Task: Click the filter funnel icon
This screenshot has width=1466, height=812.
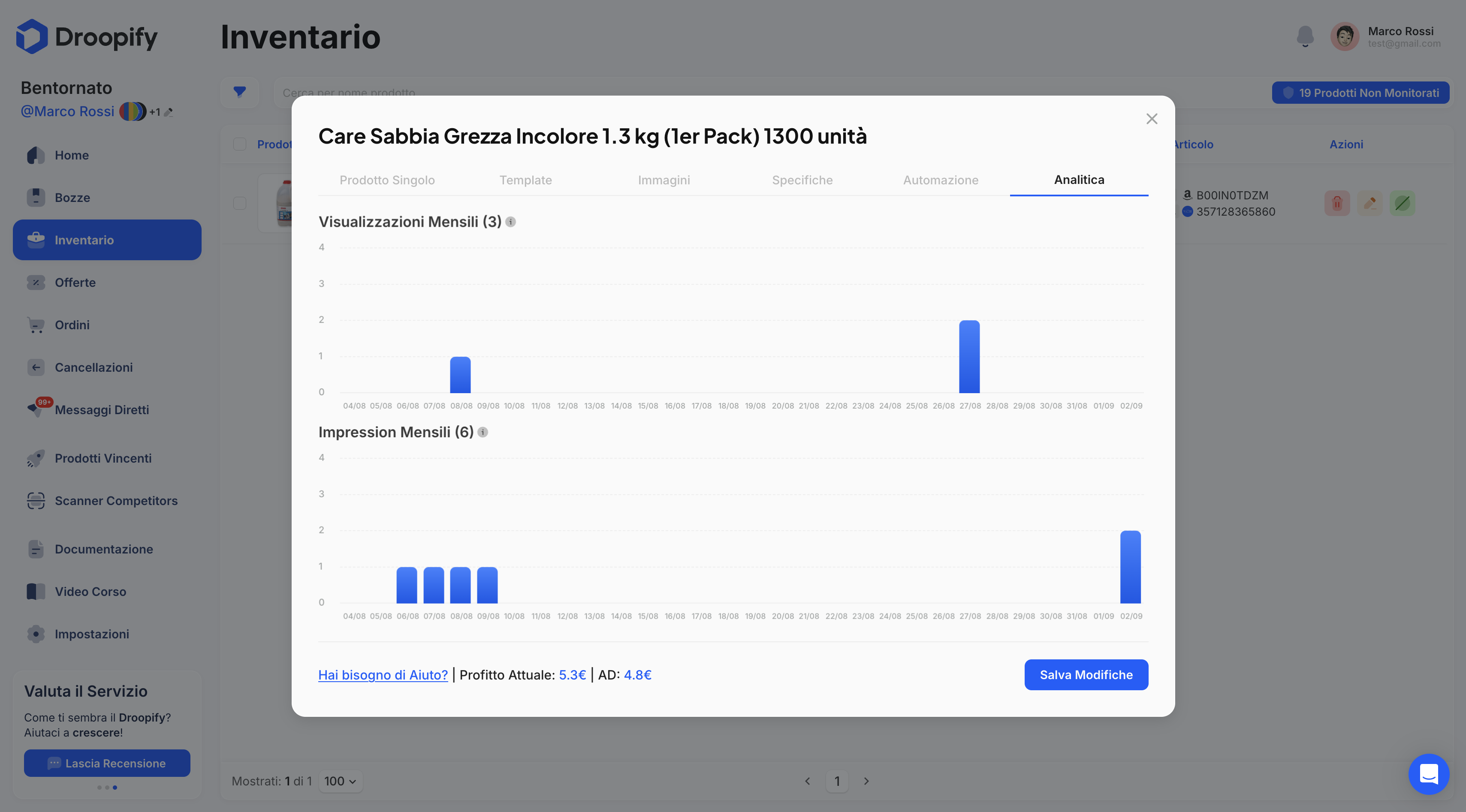Action: tap(240, 92)
